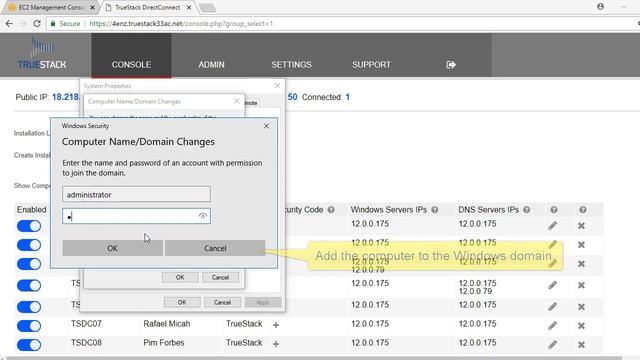Switch to EC2 Management Console browser tab
Viewport: 640px width, 360px height.
pos(50,7)
